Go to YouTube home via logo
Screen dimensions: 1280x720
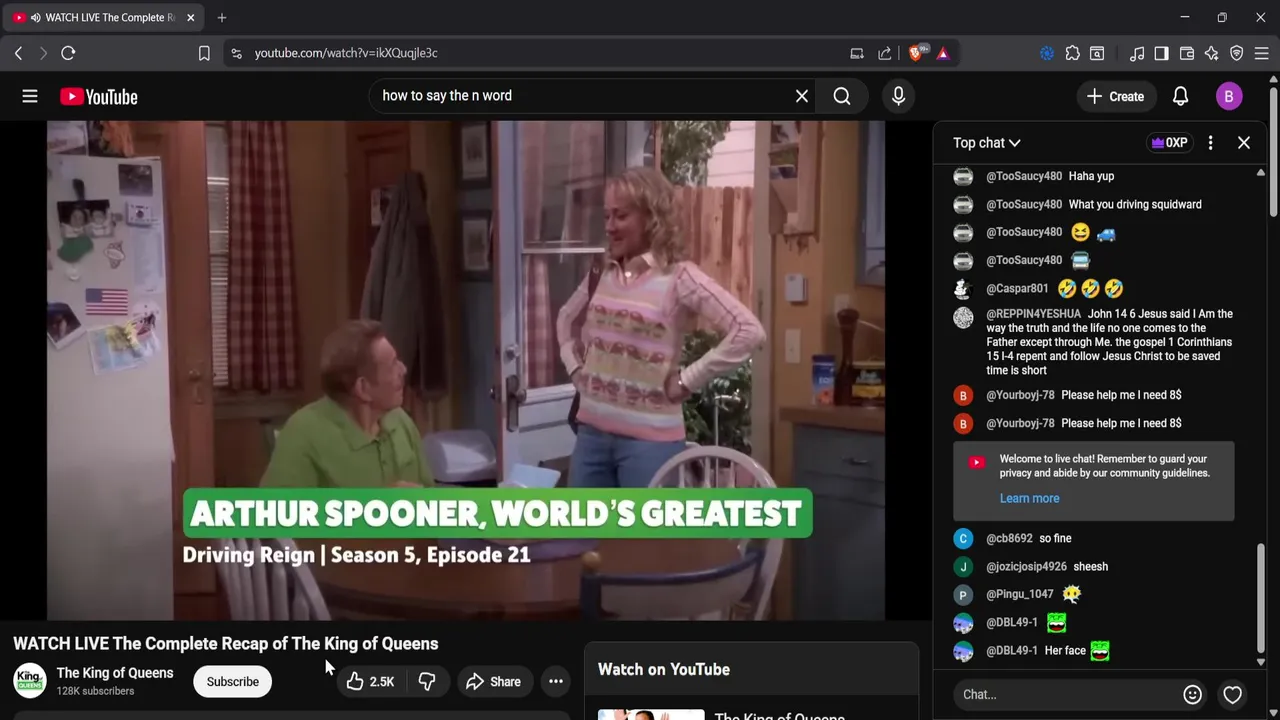tap(98, 97)
